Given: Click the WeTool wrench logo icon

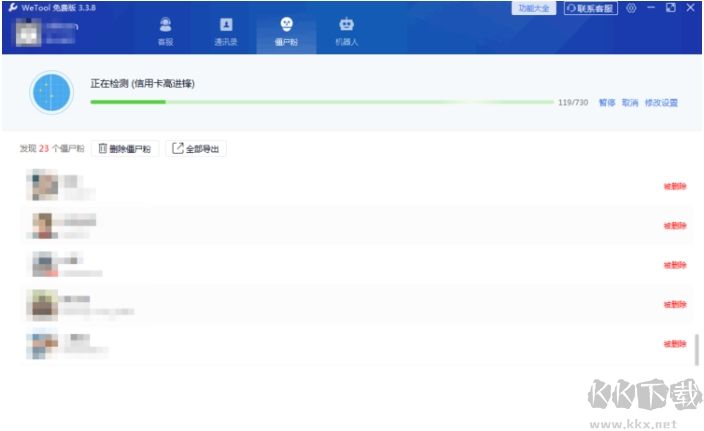Looking at the screenshot, I should 13,7.
